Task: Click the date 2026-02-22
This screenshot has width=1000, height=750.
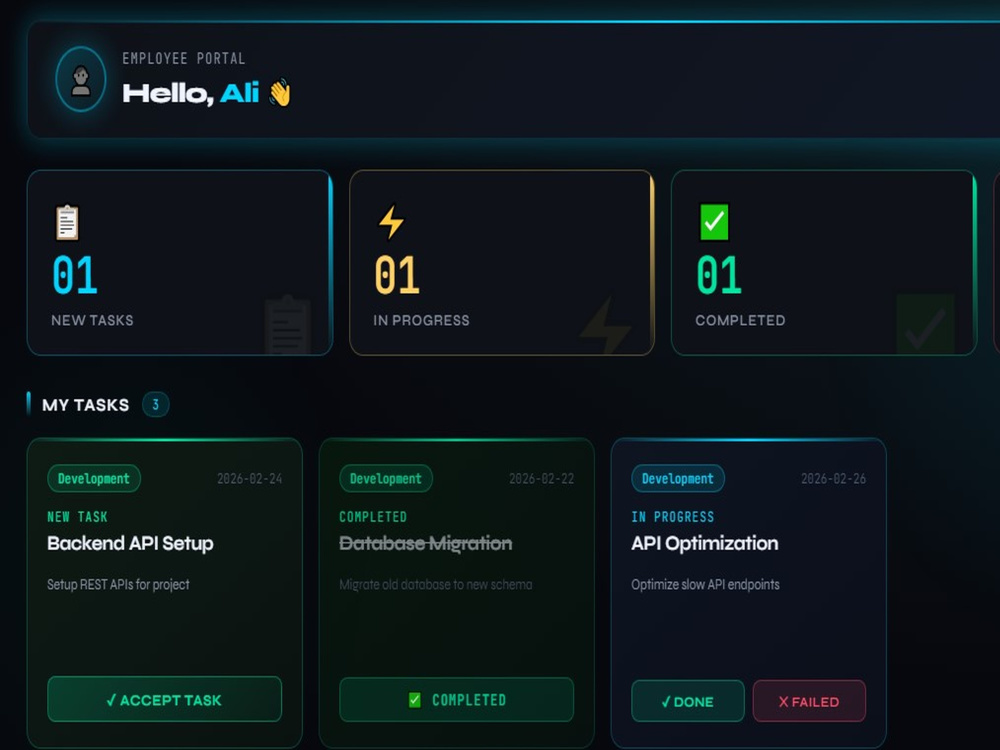Action: click(541, 478)
